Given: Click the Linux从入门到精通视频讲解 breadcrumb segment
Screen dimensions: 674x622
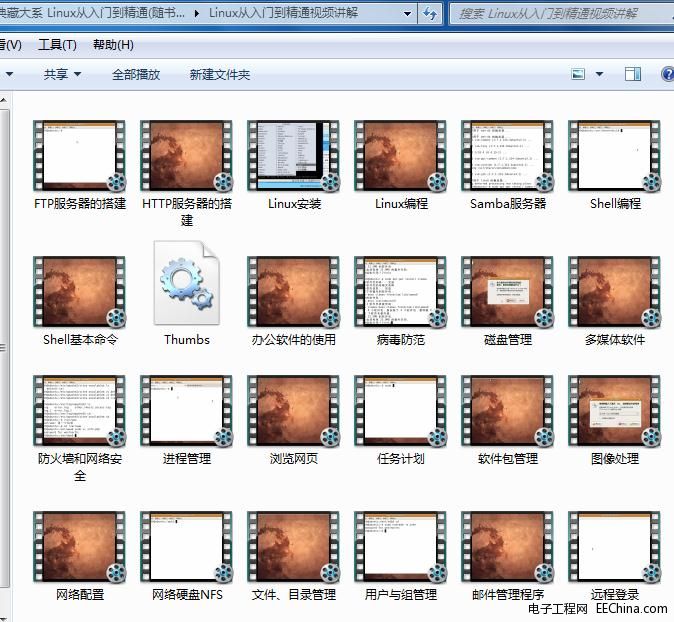Looking at the screenshot, I should [283, 14].
